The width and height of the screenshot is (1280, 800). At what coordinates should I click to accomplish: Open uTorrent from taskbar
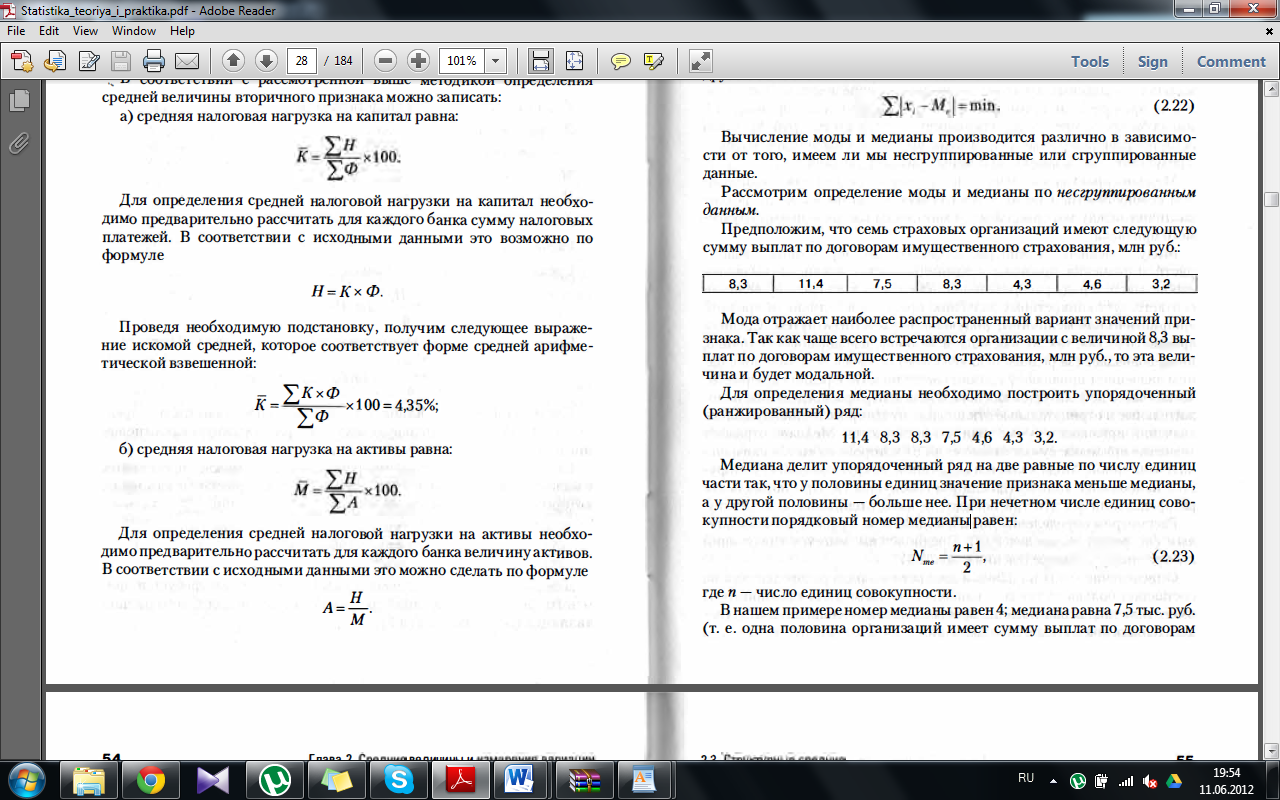click(x=275, y=779)
